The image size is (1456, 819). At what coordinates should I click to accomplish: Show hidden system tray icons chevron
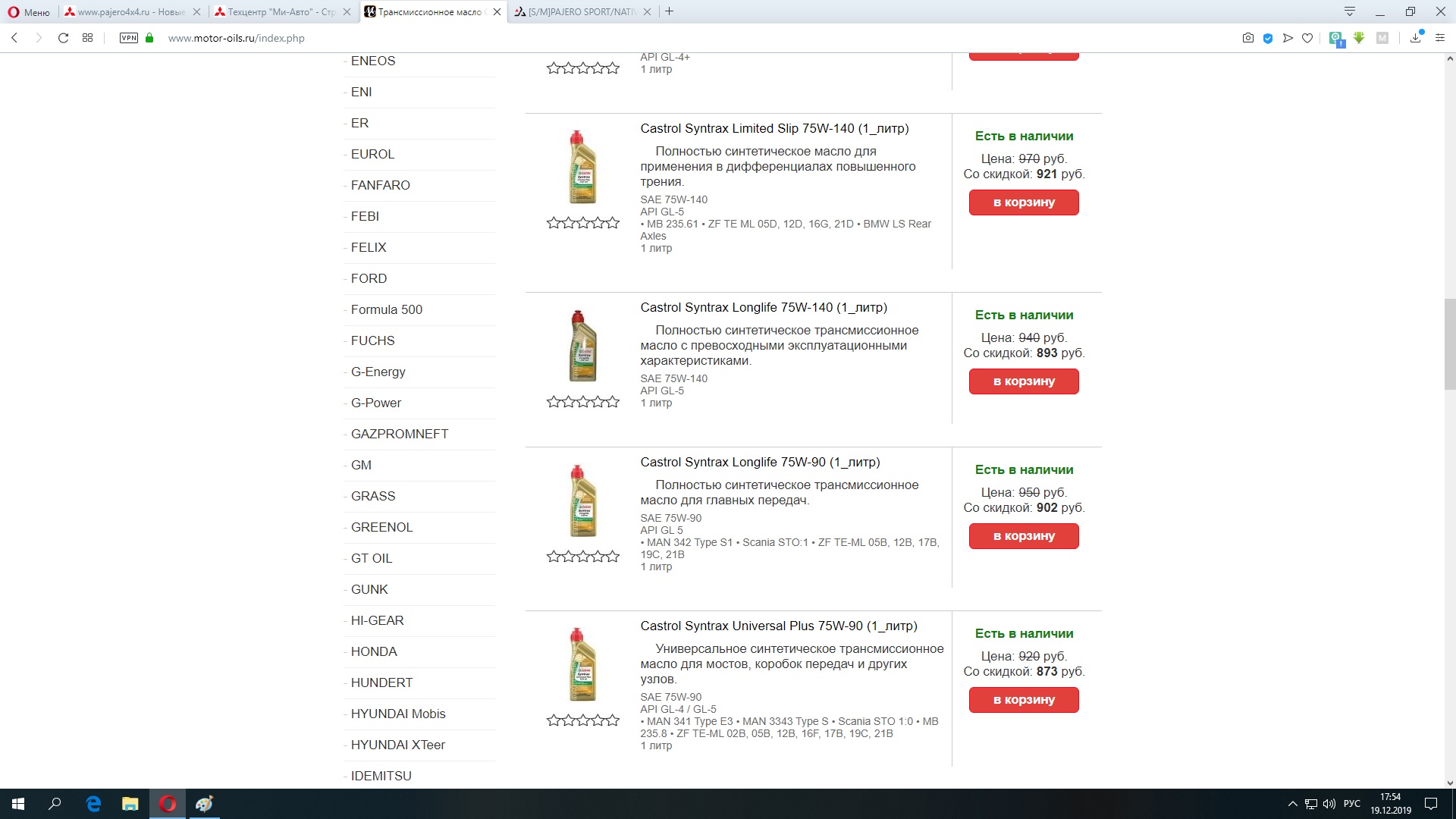click(x=1293, y=804)
